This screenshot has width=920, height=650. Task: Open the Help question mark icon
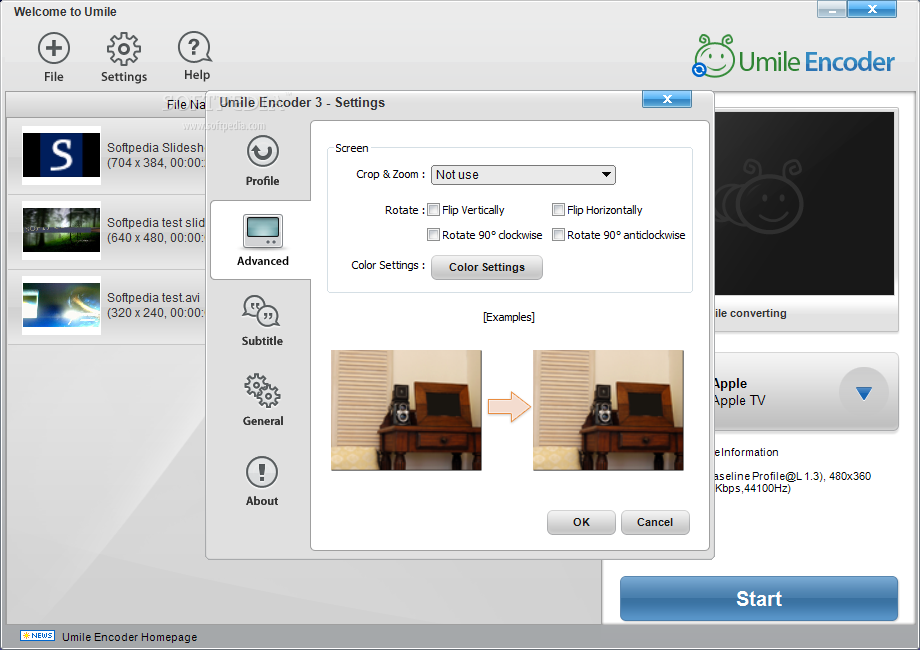point(195,48)
